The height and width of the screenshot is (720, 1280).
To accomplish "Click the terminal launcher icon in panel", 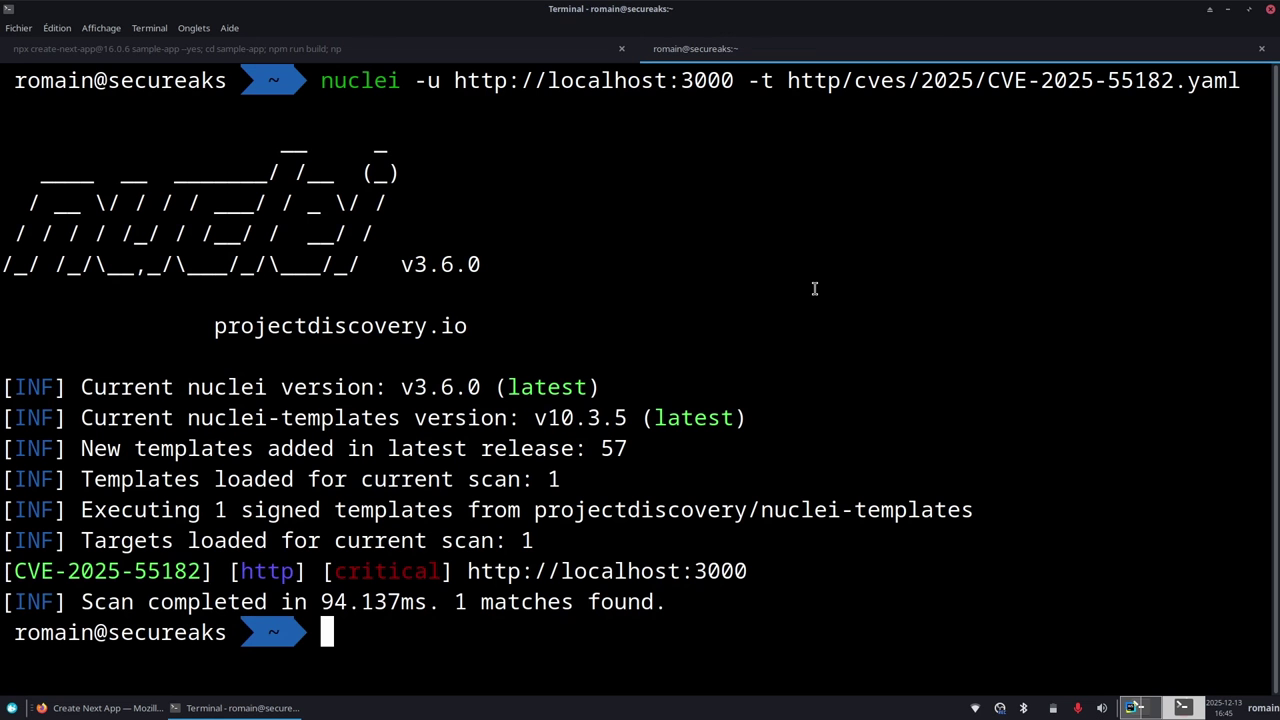I will pos(1183,708).
